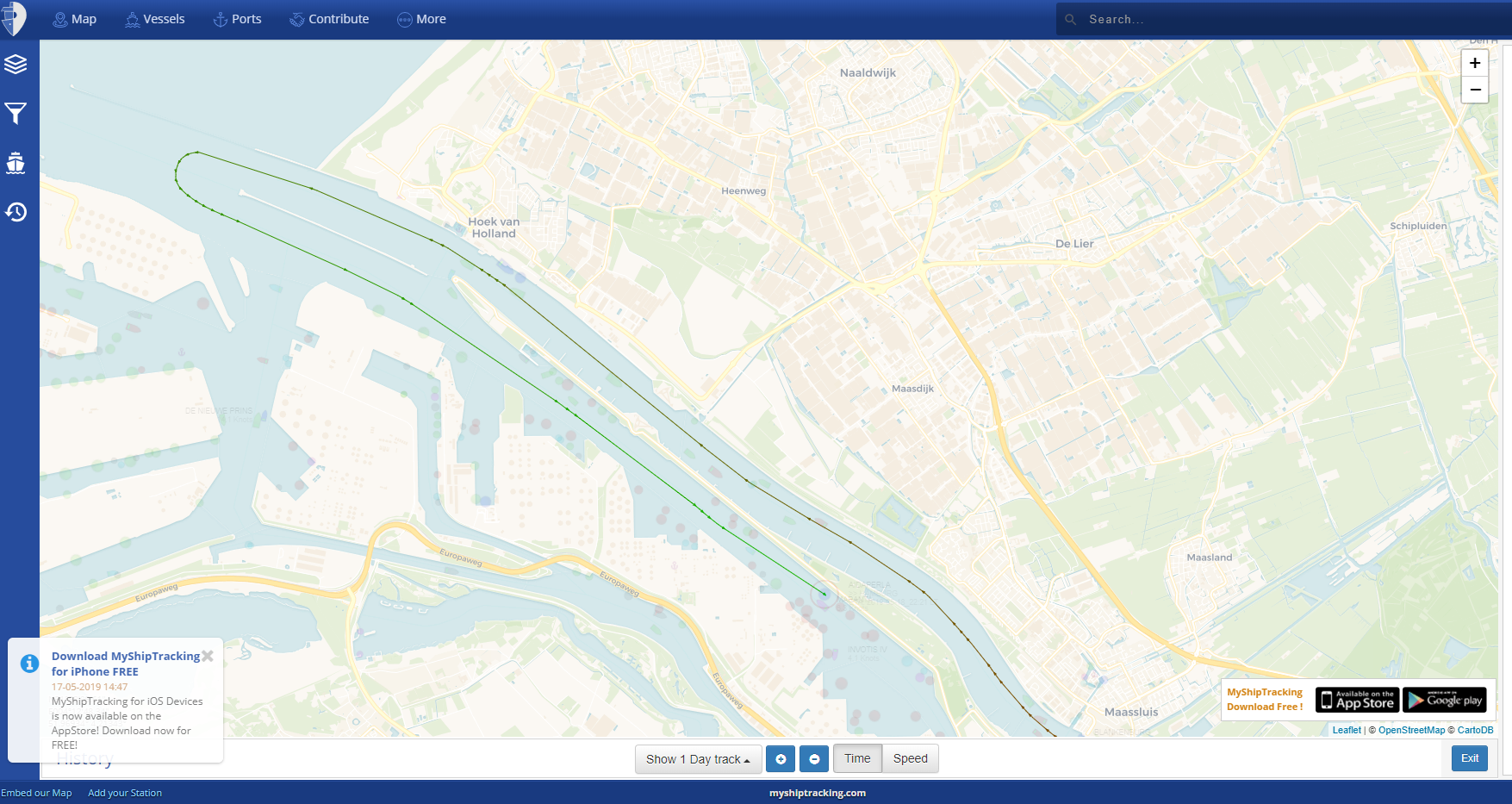Click the De Lier map label
Screen dimensions: 1512x804
click(1074, 244)
